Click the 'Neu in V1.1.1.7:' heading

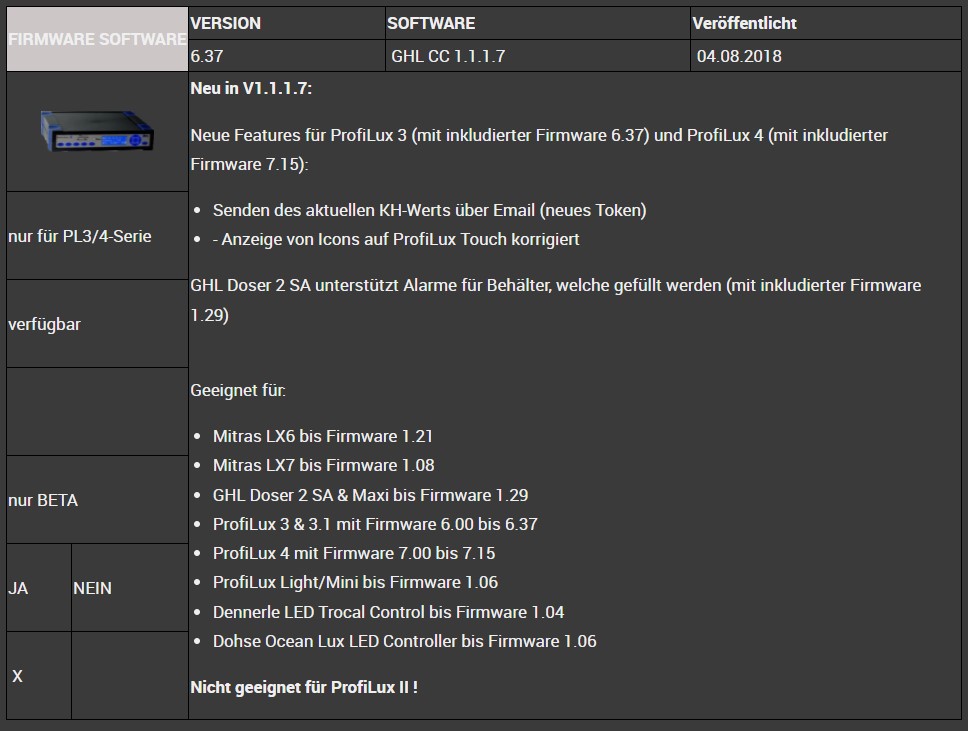pos(251,88)
